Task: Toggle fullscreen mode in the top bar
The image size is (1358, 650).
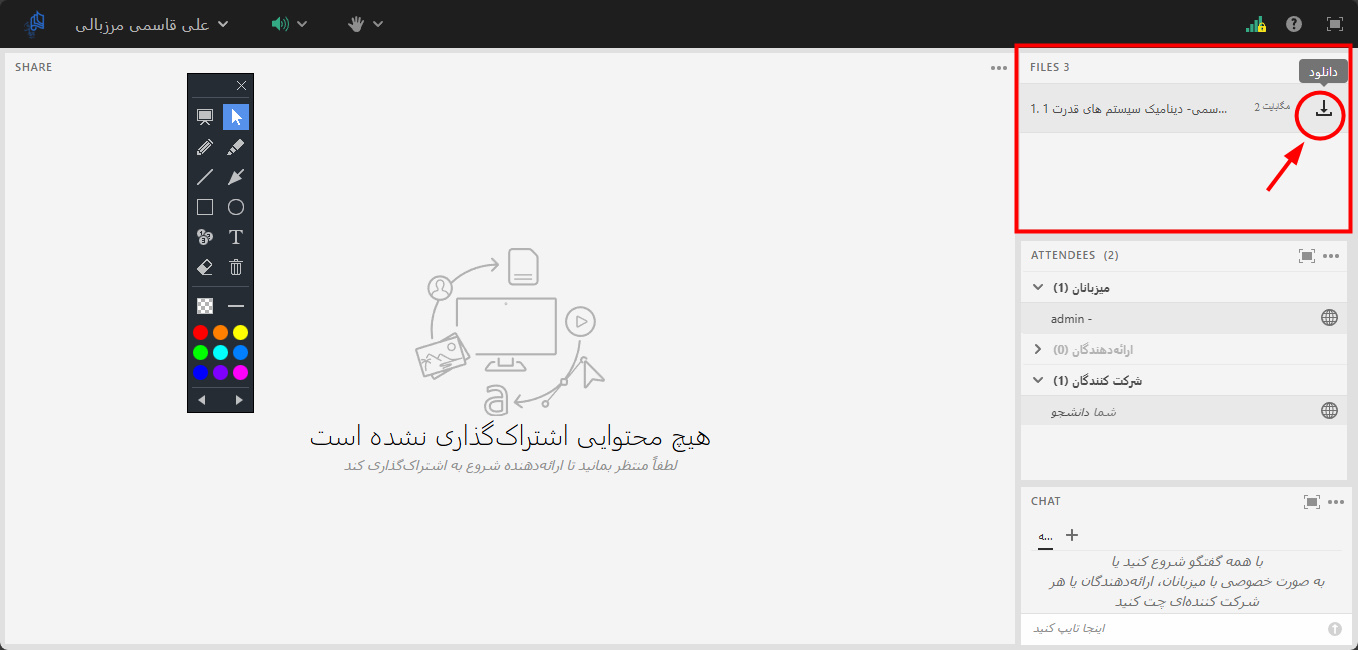Action: 1334,24
